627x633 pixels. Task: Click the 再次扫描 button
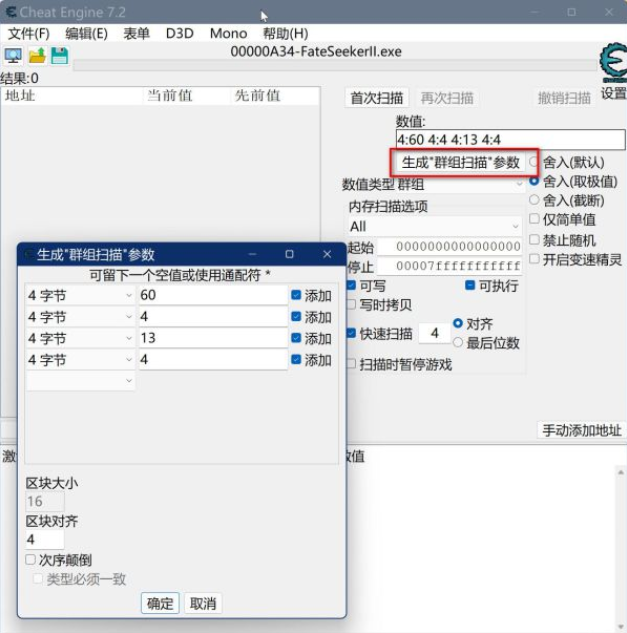tap(447, 98)
